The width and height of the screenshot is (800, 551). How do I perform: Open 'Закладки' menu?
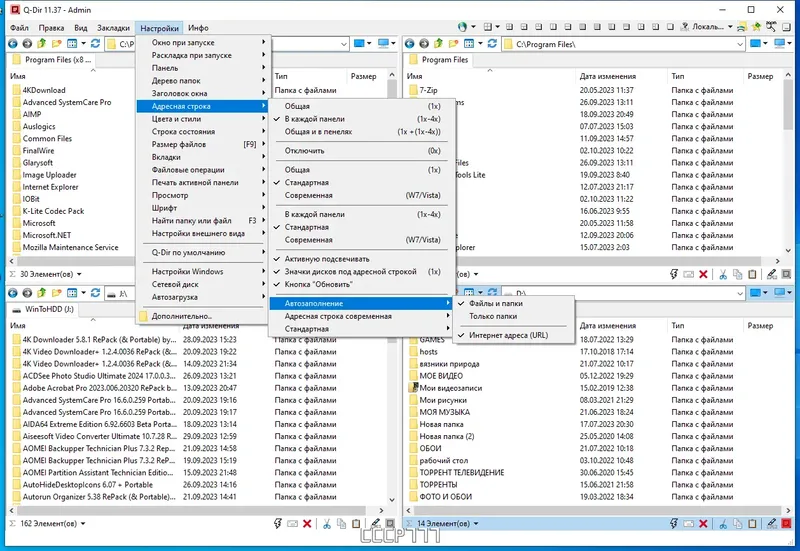click(x=113, y=28)
